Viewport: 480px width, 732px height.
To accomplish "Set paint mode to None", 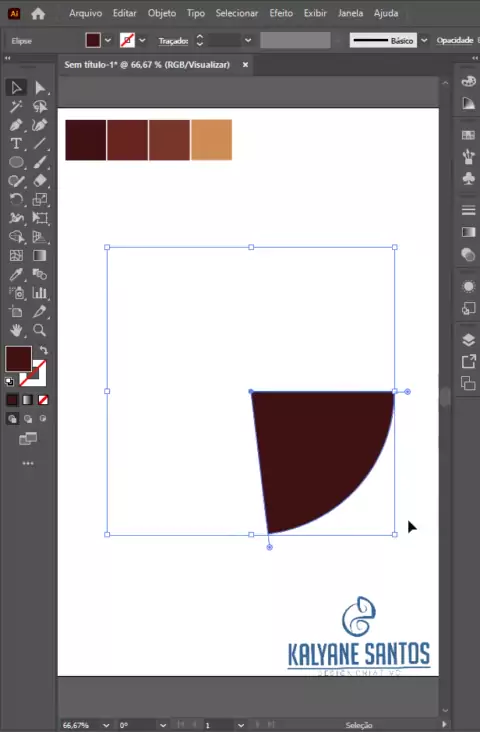I will [43, 400].
